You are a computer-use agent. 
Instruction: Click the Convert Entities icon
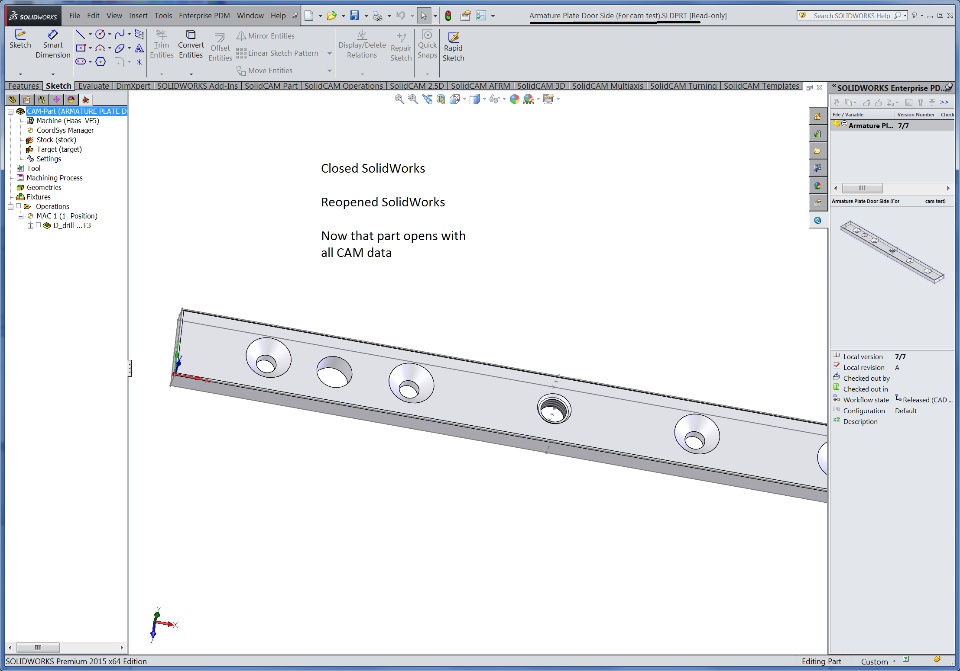190,34
